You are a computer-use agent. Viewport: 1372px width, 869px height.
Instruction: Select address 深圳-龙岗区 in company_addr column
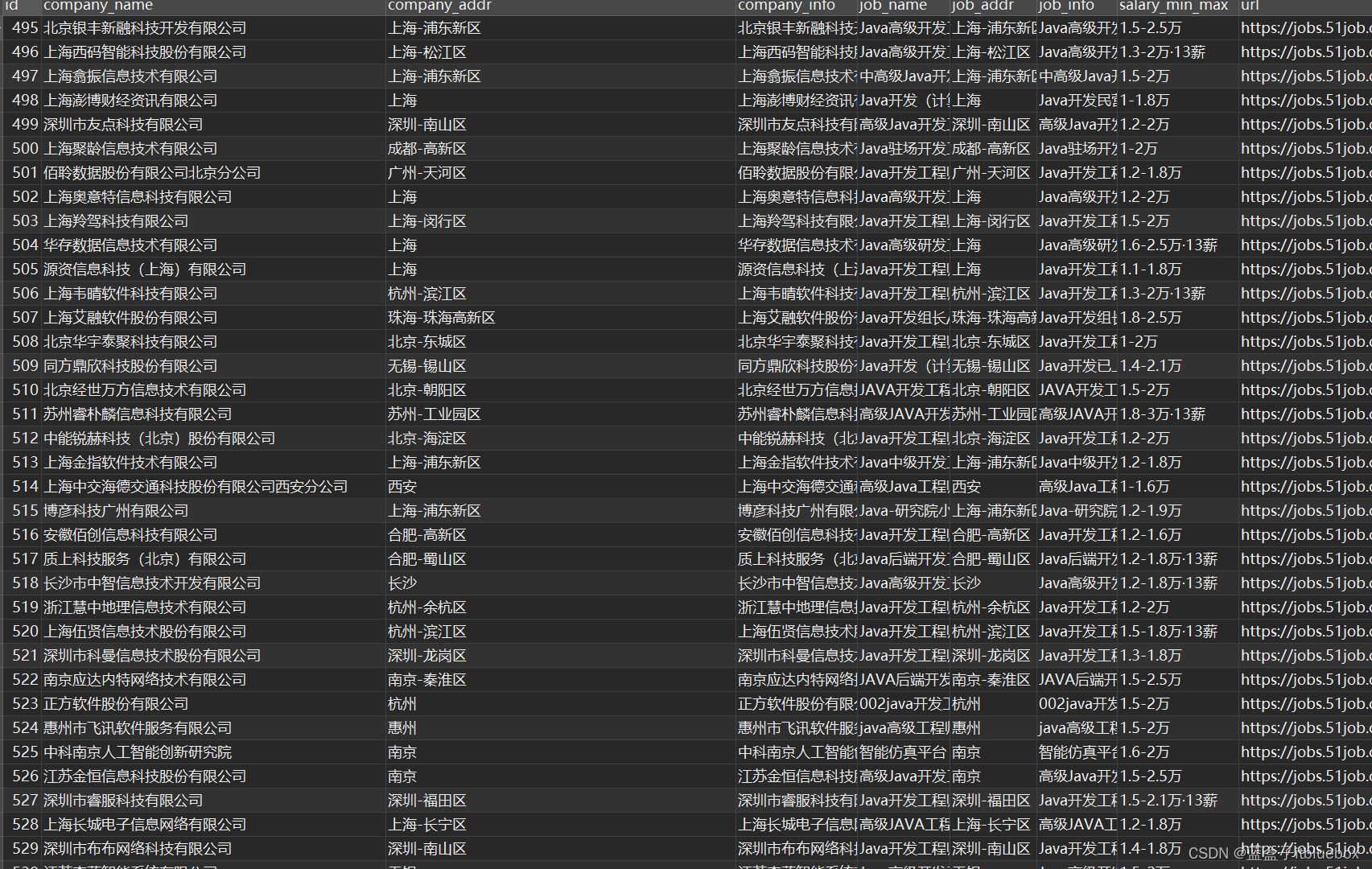pos(427,656)
